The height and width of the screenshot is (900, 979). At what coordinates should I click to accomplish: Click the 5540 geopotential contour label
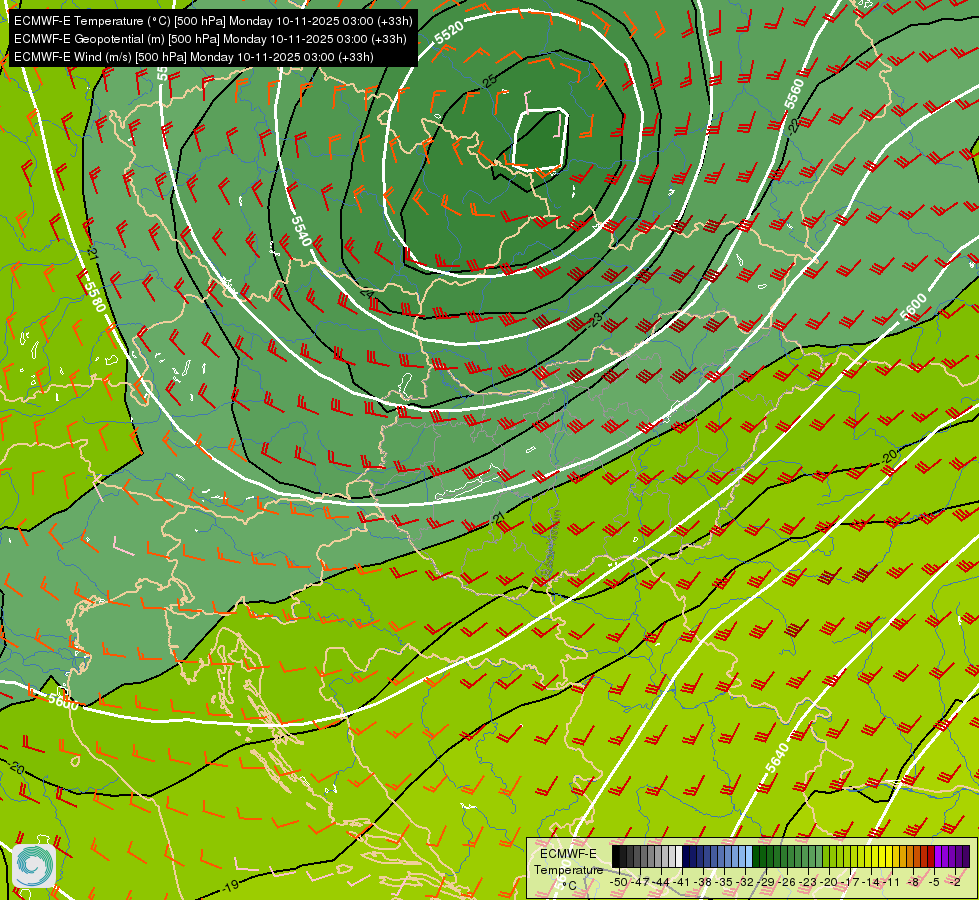[x=301, y=231]
